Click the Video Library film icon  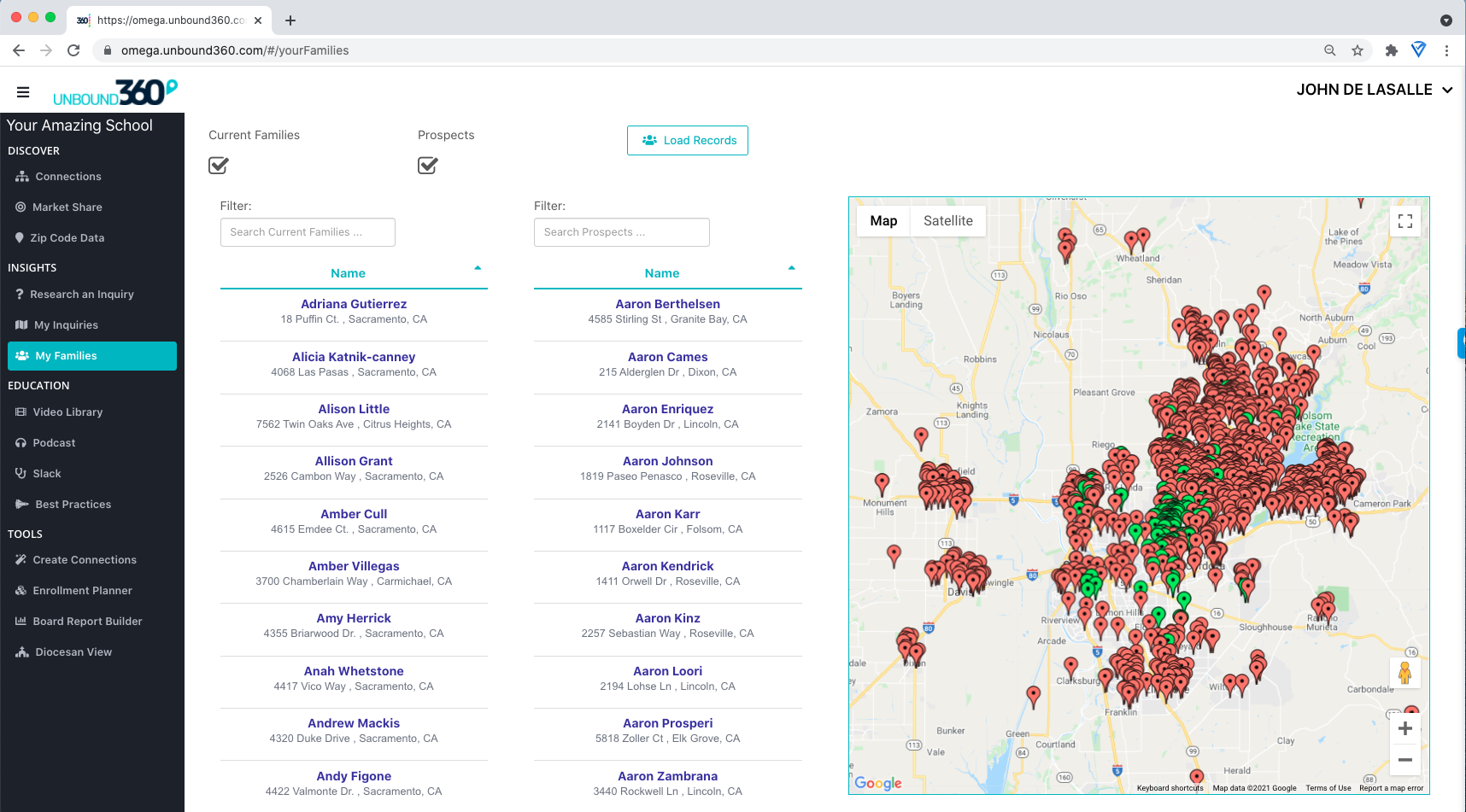point(21,412)
